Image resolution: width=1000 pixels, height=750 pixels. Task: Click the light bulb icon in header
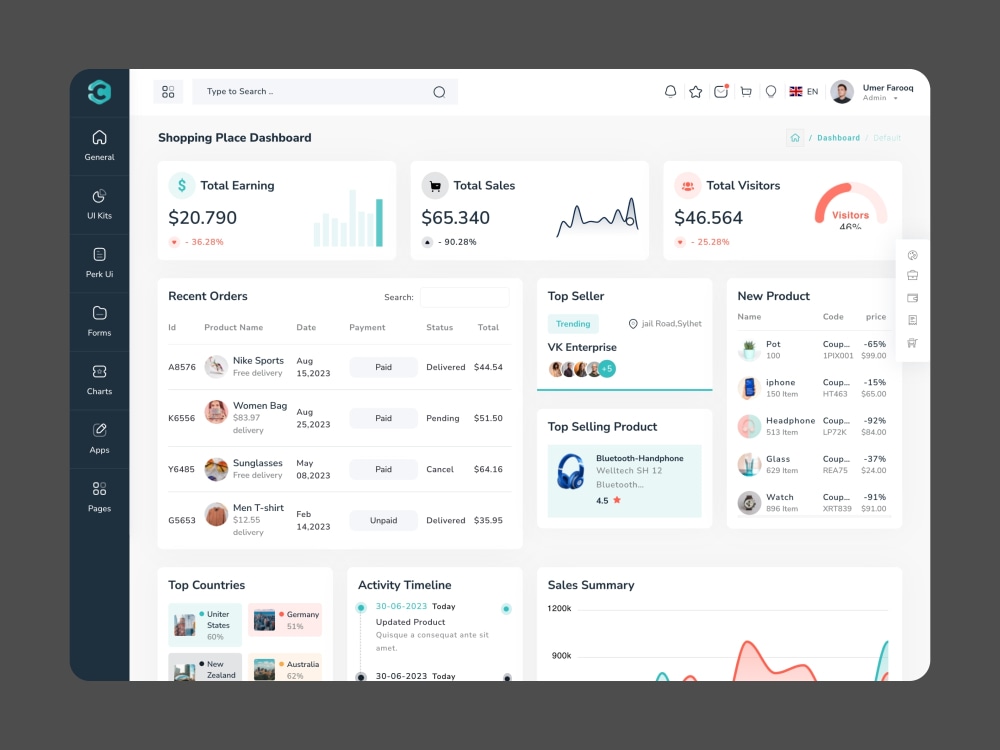(771, 92)
